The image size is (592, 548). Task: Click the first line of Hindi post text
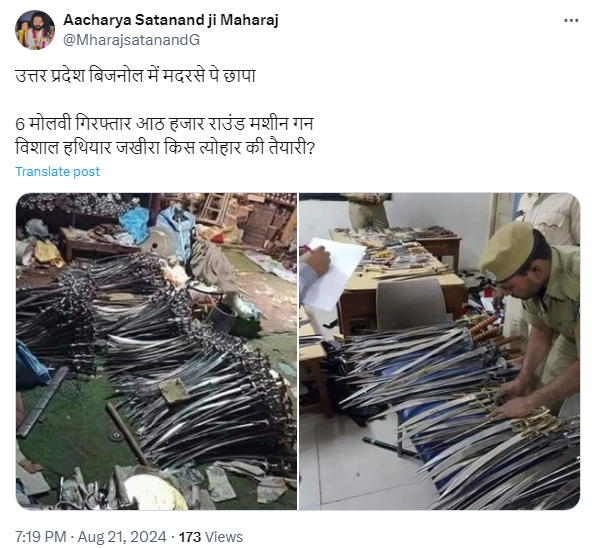tap(136, 76)
